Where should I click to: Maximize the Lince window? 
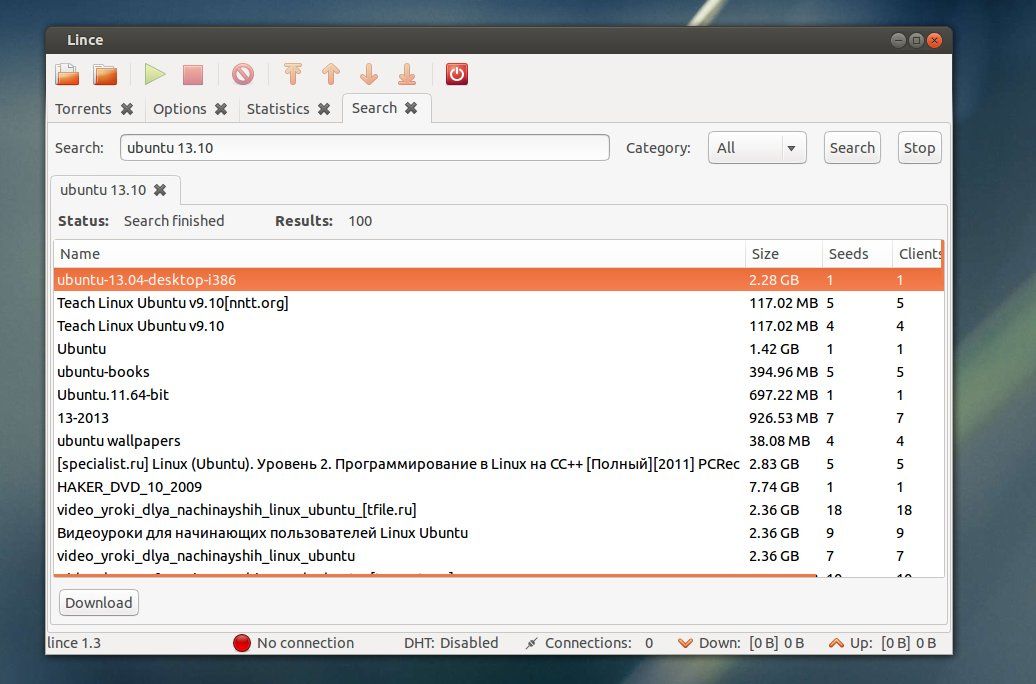[916, 40]
